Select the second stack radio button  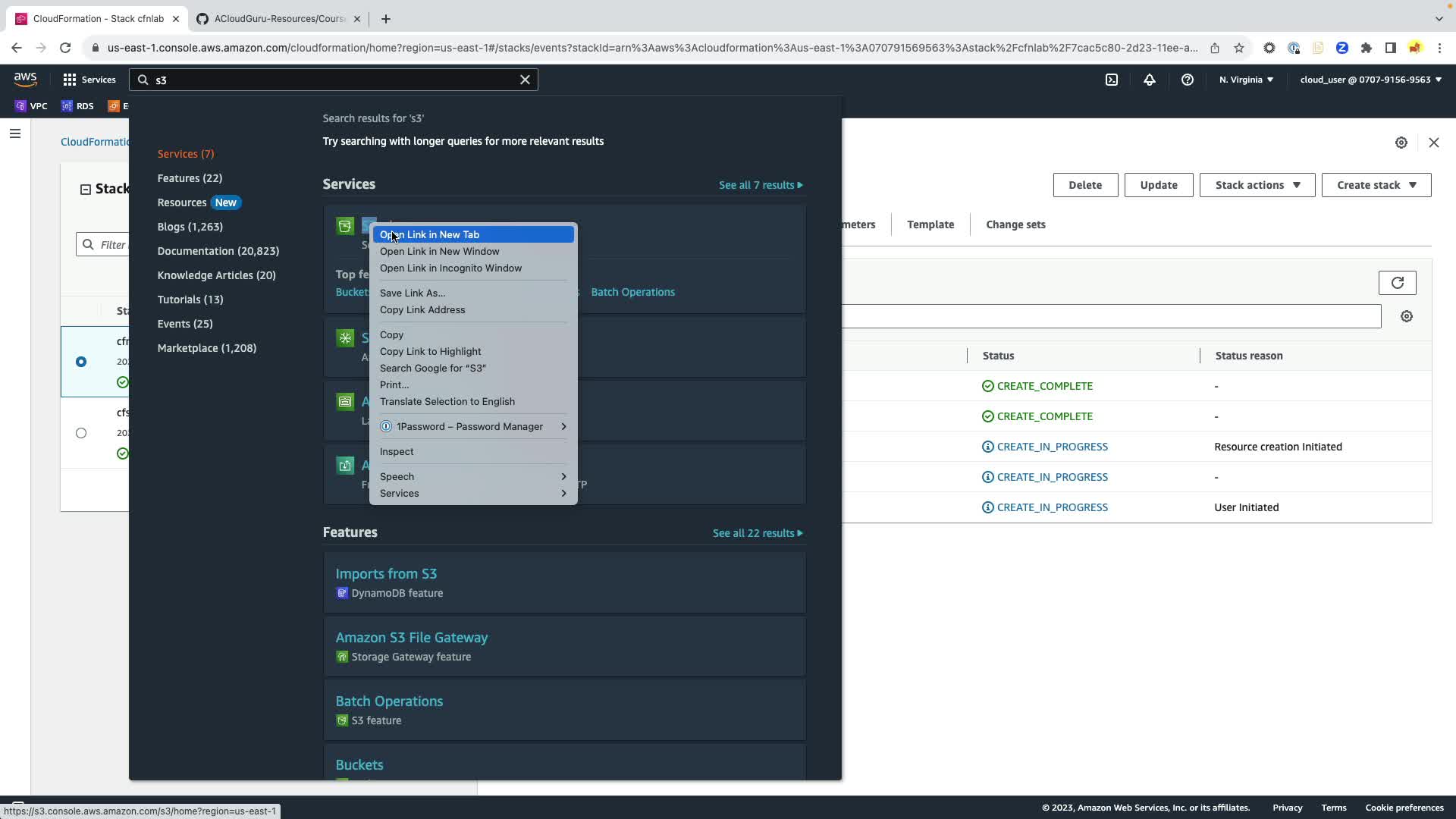81,433
